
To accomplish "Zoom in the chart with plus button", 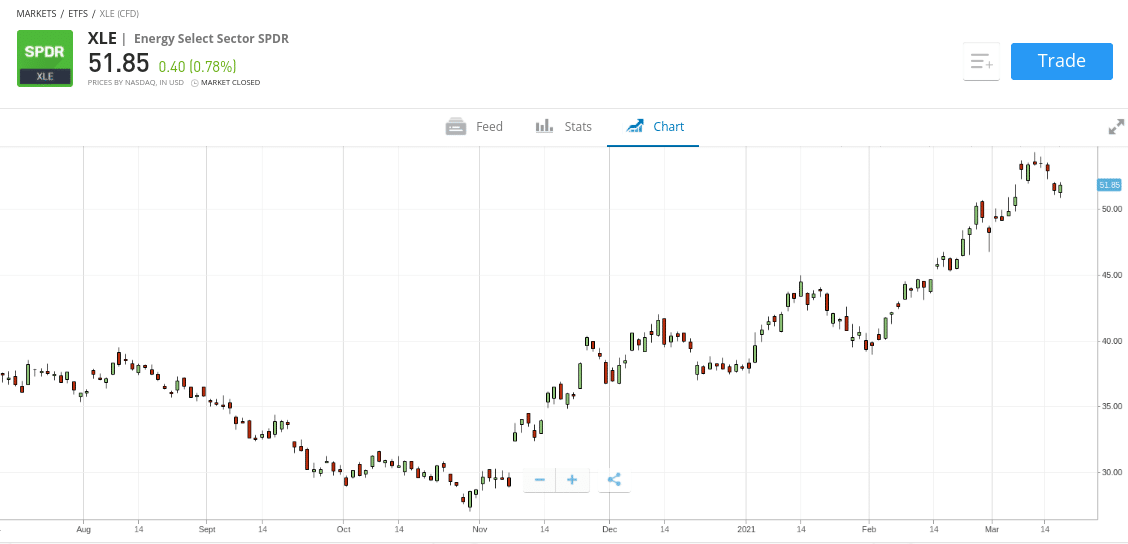I will pos(573,480).
